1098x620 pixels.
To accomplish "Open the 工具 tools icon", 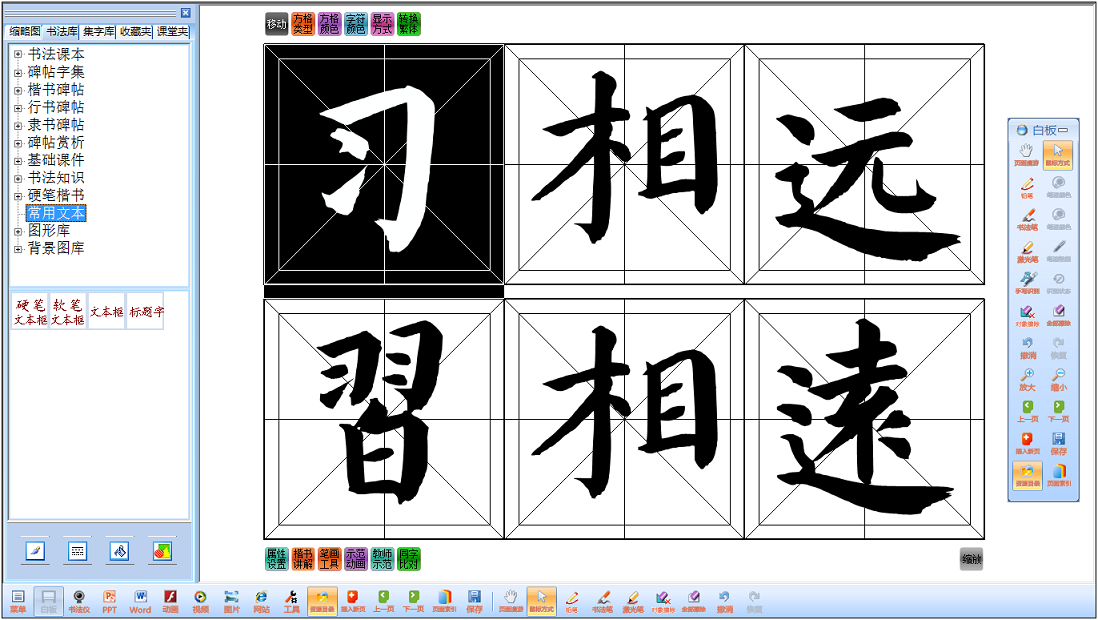I will (291, 600).
